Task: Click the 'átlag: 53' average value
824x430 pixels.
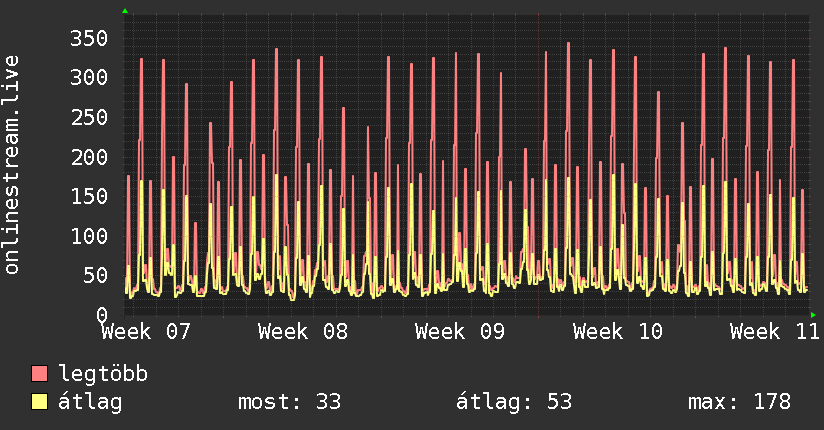Action: click(x=513, y=402)
